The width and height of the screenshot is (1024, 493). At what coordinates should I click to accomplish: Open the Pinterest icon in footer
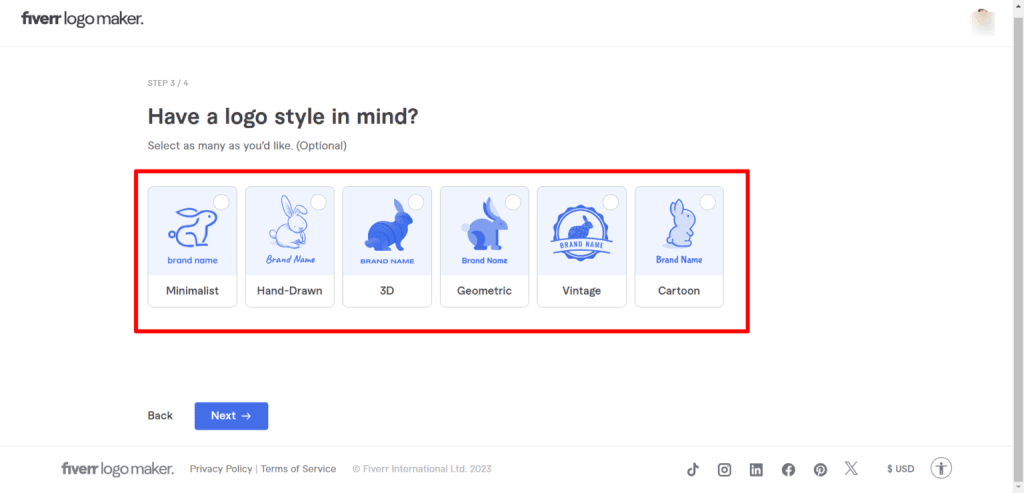pos(820,469)
